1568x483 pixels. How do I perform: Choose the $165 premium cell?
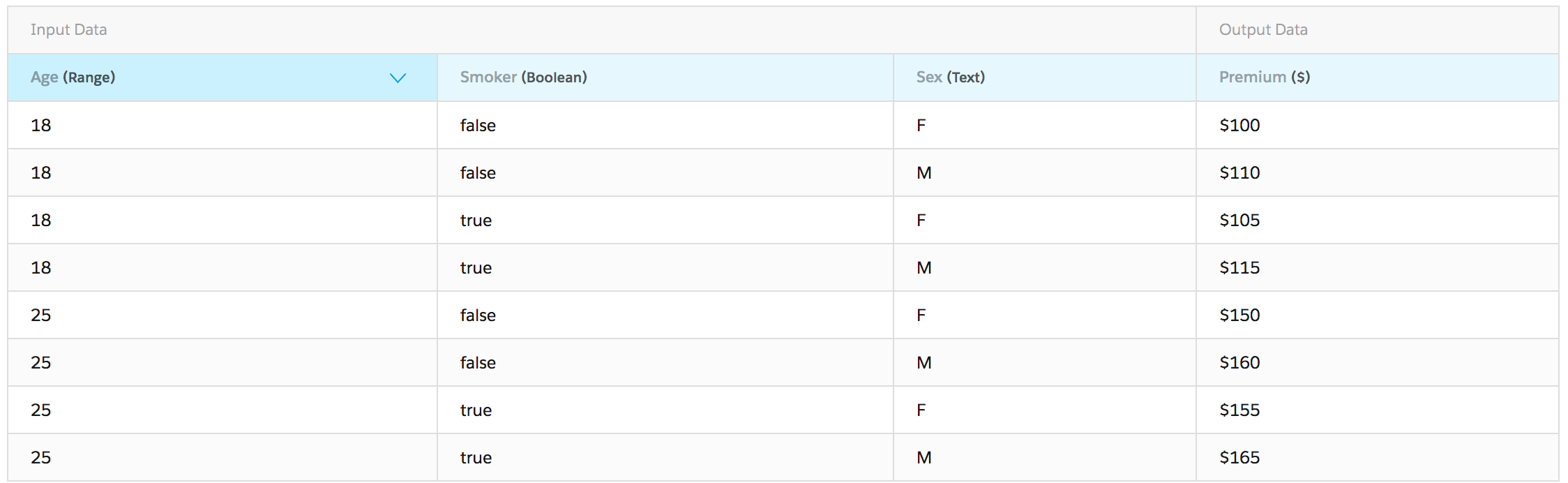click(x=1378, y=457)
